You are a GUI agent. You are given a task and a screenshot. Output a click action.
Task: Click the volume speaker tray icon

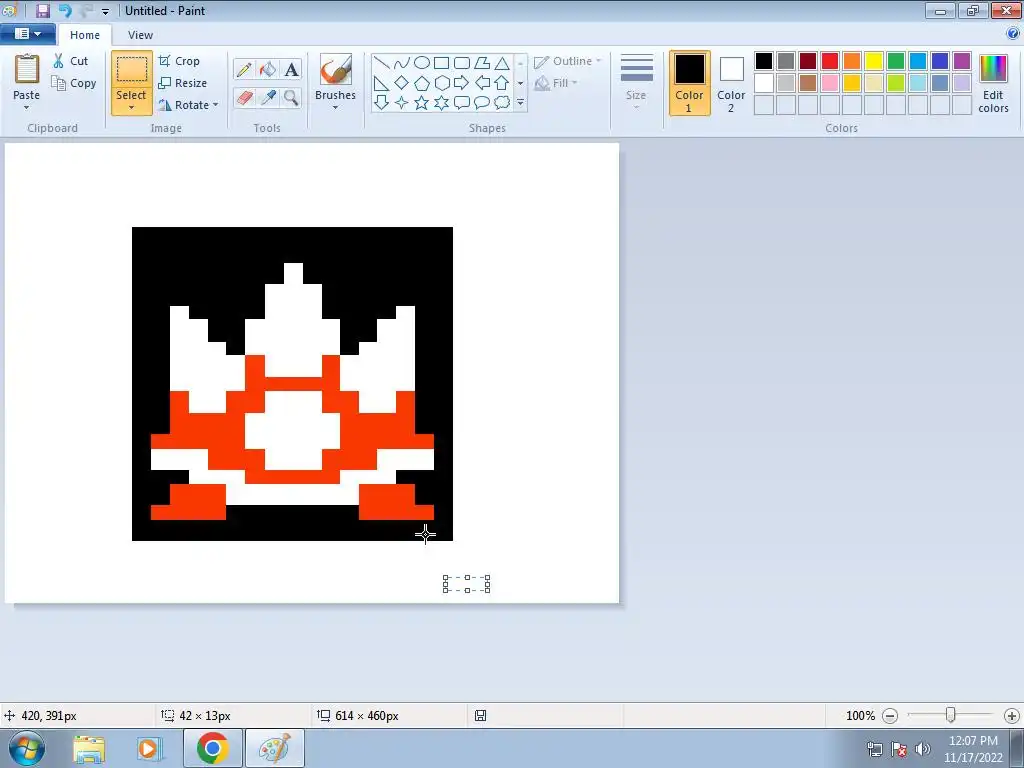(923, 749)
